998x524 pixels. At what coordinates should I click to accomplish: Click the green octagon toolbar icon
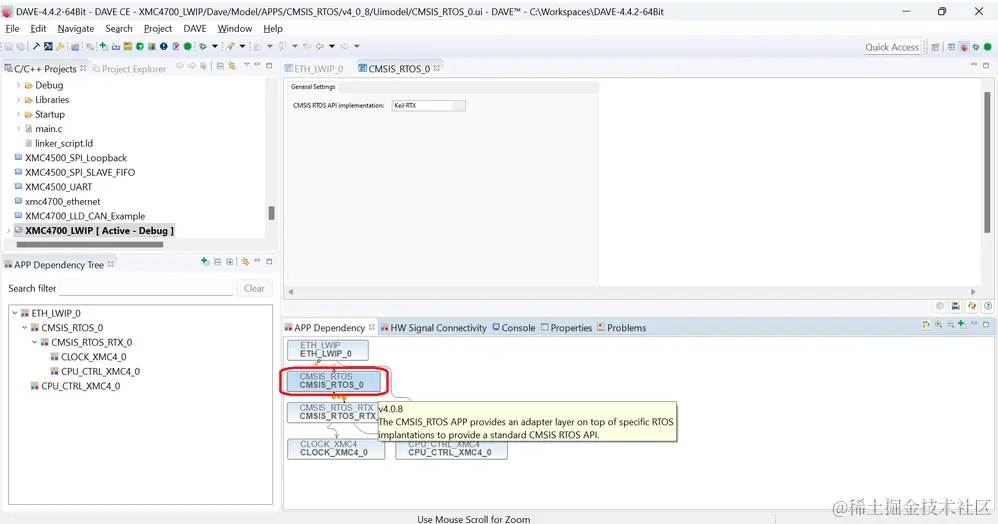coord(188,46)
